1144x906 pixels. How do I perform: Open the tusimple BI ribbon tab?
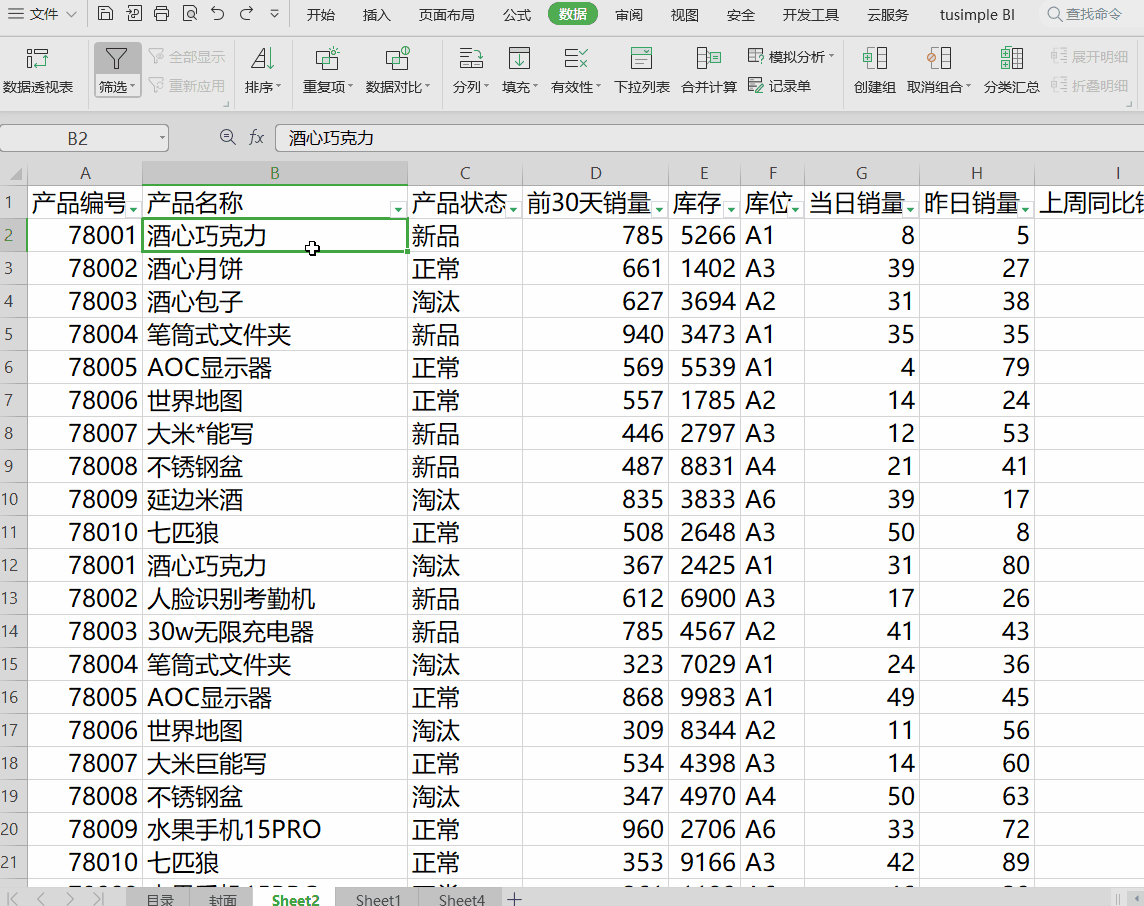(x=977, y=15)
